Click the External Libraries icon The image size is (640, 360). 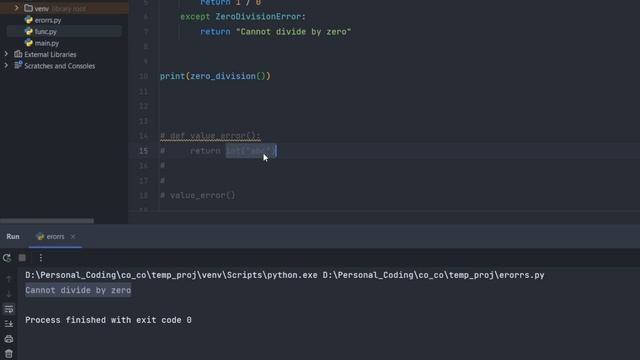[x=18, y=54]
